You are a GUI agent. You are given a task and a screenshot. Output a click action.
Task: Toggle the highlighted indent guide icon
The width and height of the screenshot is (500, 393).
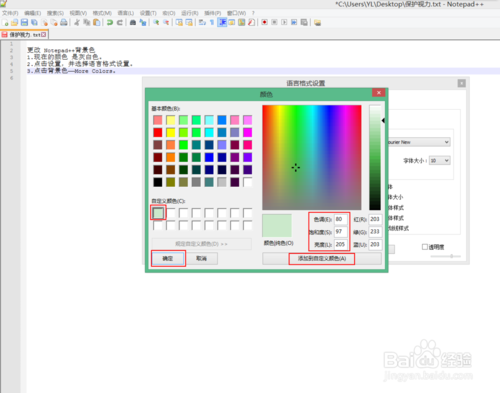tap(222, 22)
